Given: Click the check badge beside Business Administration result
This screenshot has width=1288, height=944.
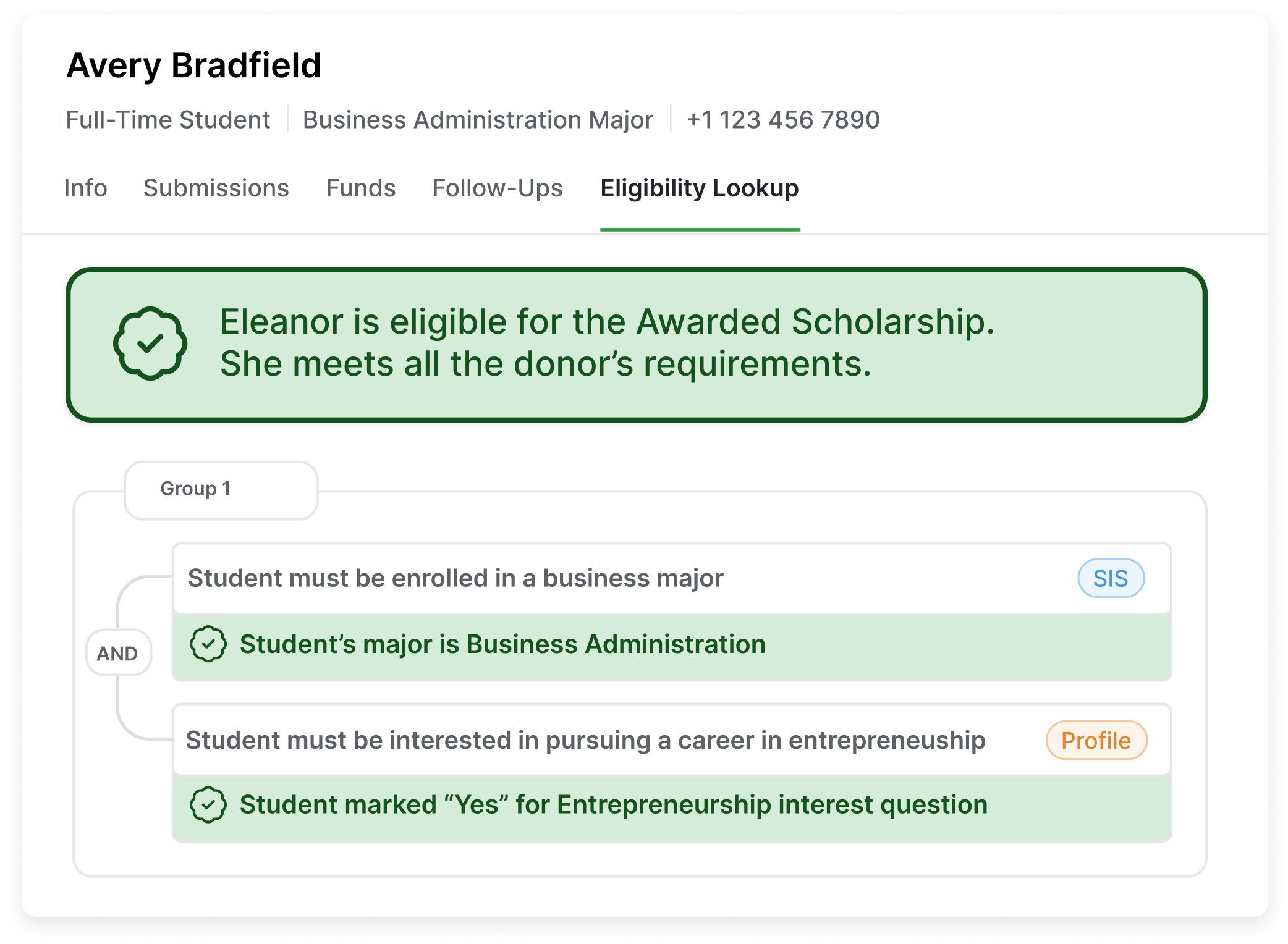Looking at the screenshot, I should click(x=208, y=644).
